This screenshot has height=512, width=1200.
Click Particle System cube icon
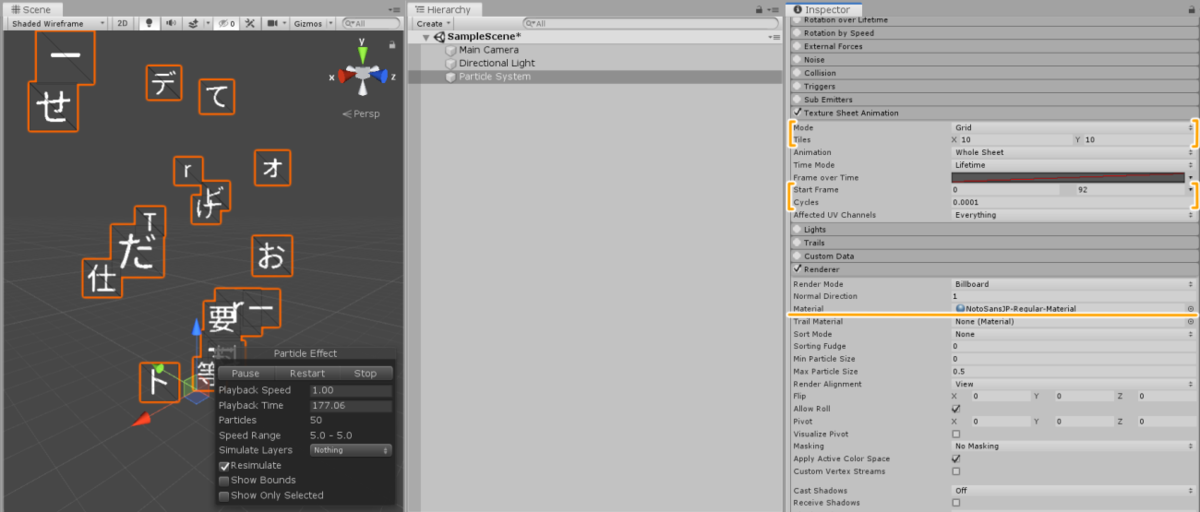click(451, 76)
